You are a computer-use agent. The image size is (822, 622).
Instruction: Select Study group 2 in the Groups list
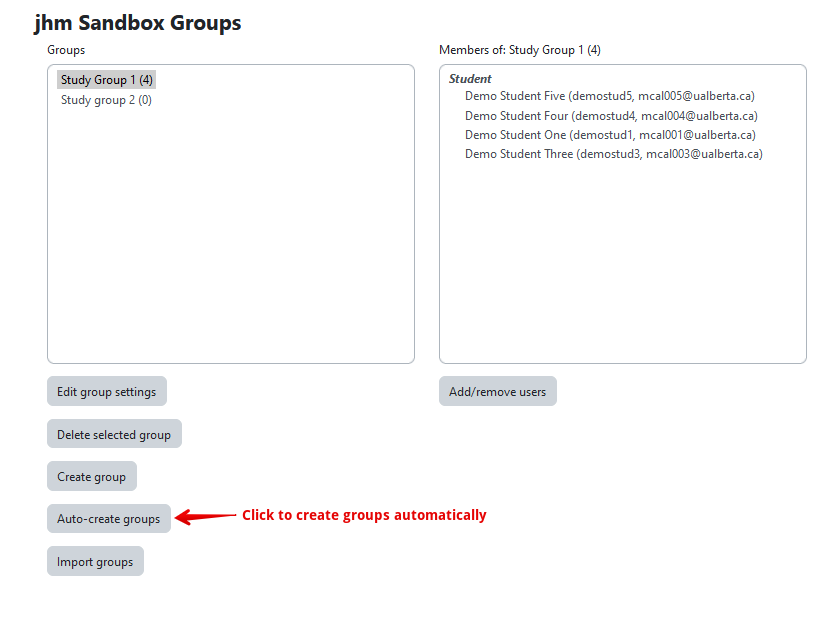[x=106, y=100]
